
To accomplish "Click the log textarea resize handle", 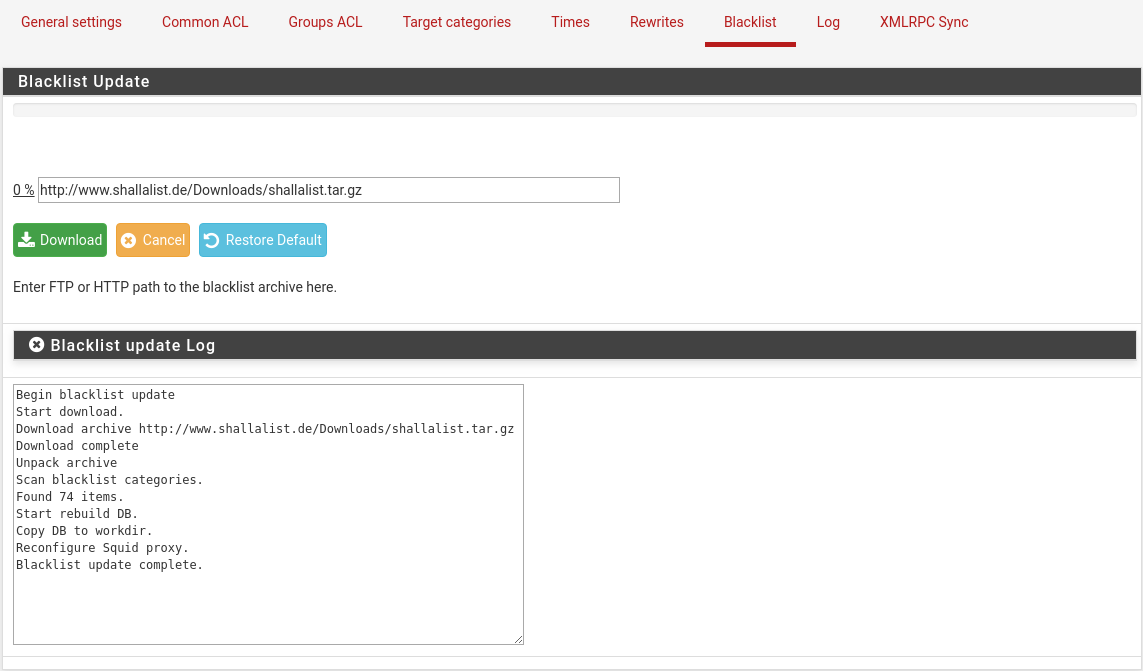I will [x=518, y=640].
